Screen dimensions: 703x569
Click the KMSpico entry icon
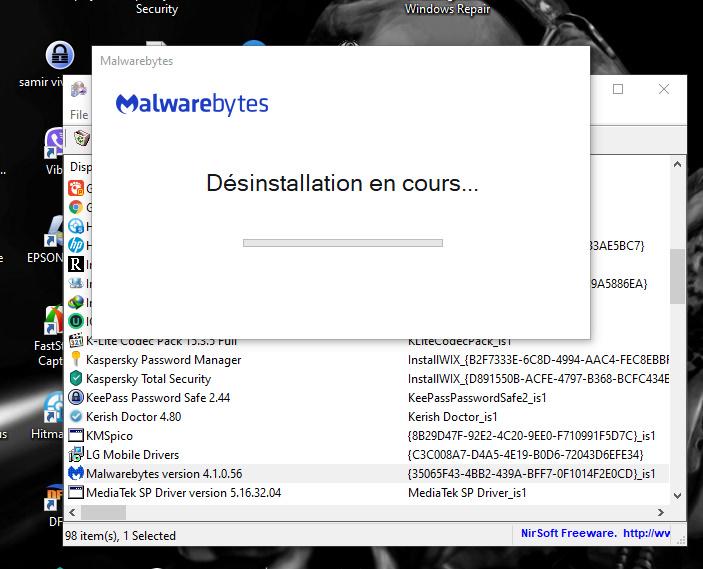click(x=76, y=435)
